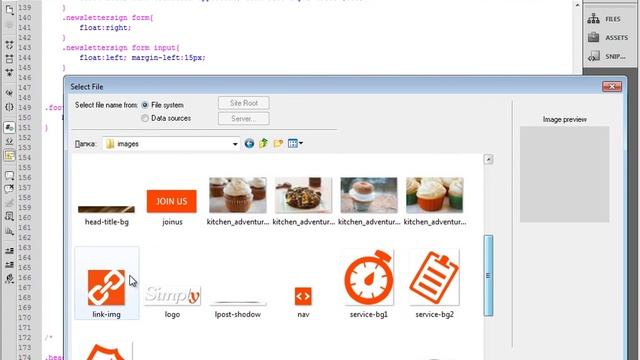Open the FILES panel
Screen dimensions: 640x360
[x=605, y=19]
